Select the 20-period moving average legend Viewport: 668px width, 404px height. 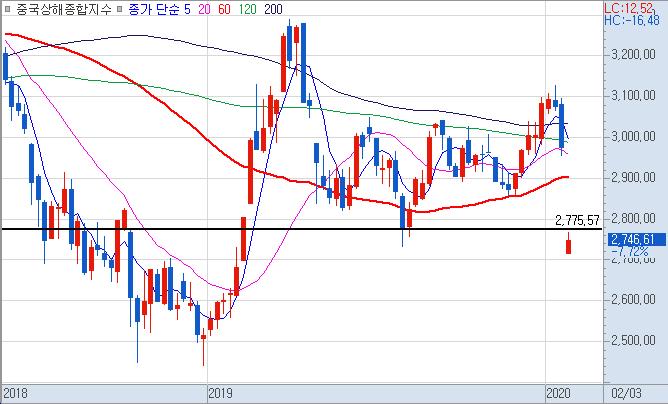click(204, 9)
